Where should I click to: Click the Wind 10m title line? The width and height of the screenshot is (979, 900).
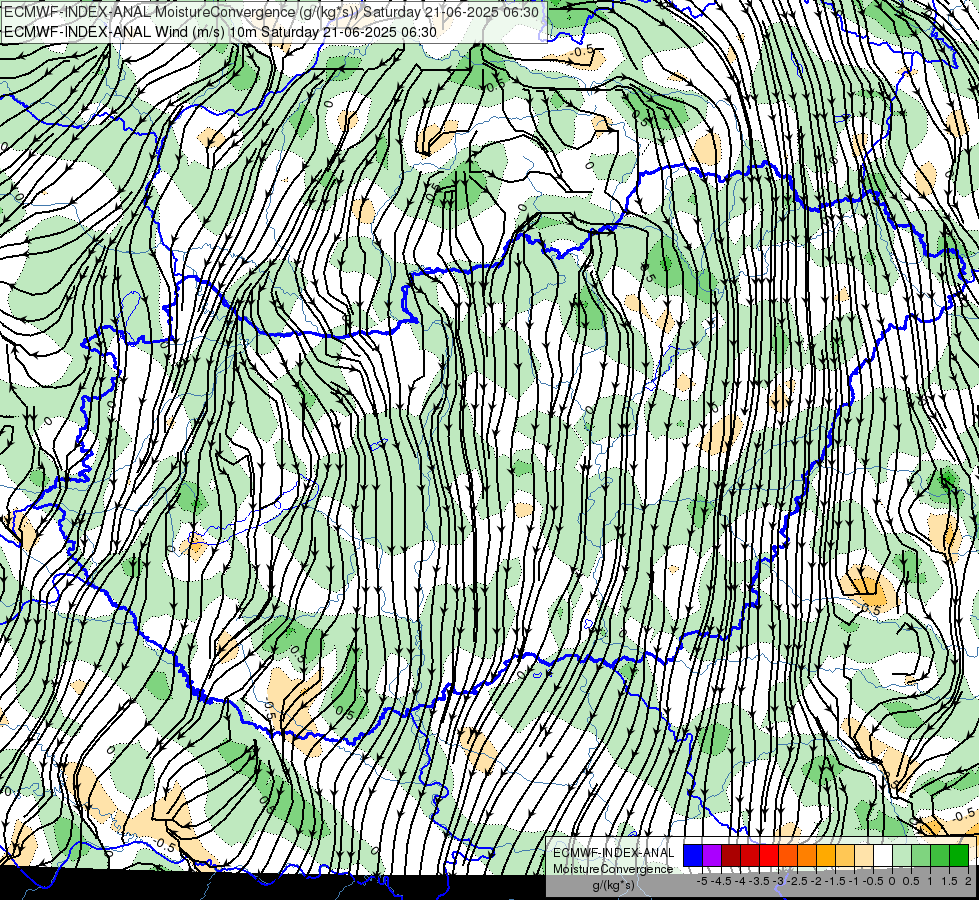[220, 32]
